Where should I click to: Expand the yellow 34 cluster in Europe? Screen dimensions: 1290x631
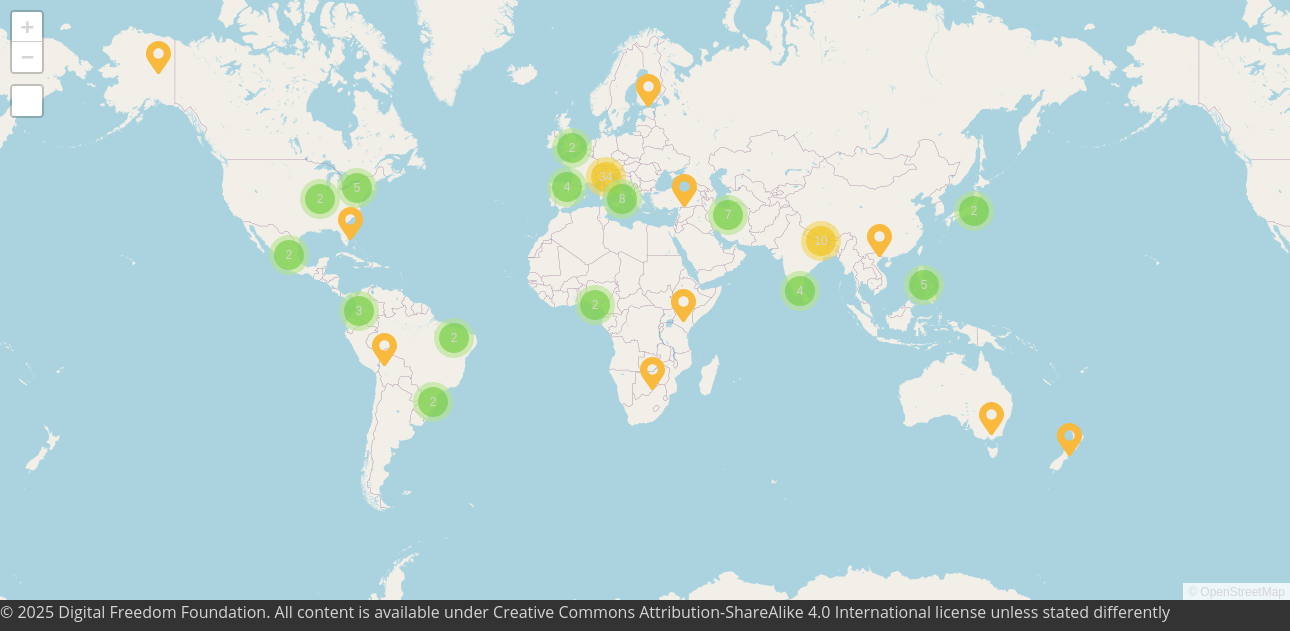605,177
